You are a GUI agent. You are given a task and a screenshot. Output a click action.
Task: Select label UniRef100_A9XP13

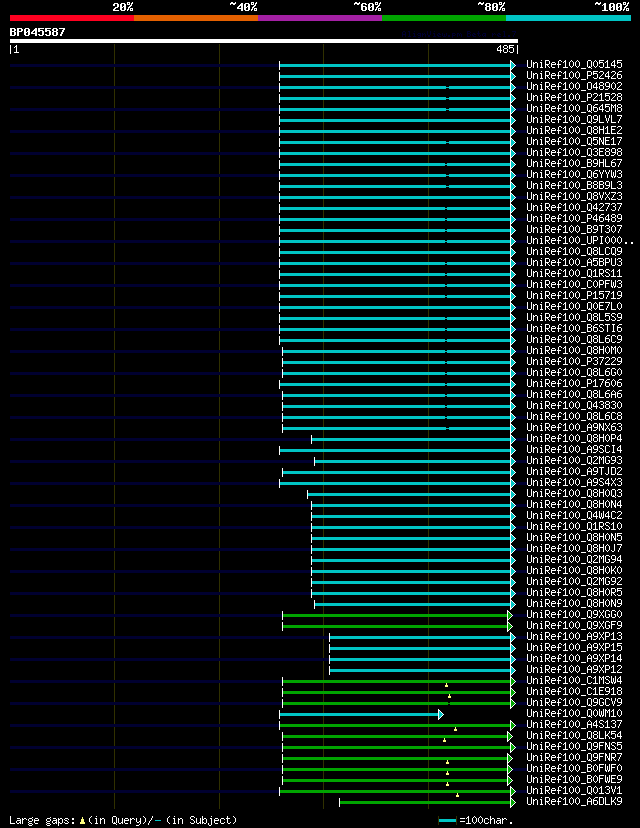[x=574, y=636]
